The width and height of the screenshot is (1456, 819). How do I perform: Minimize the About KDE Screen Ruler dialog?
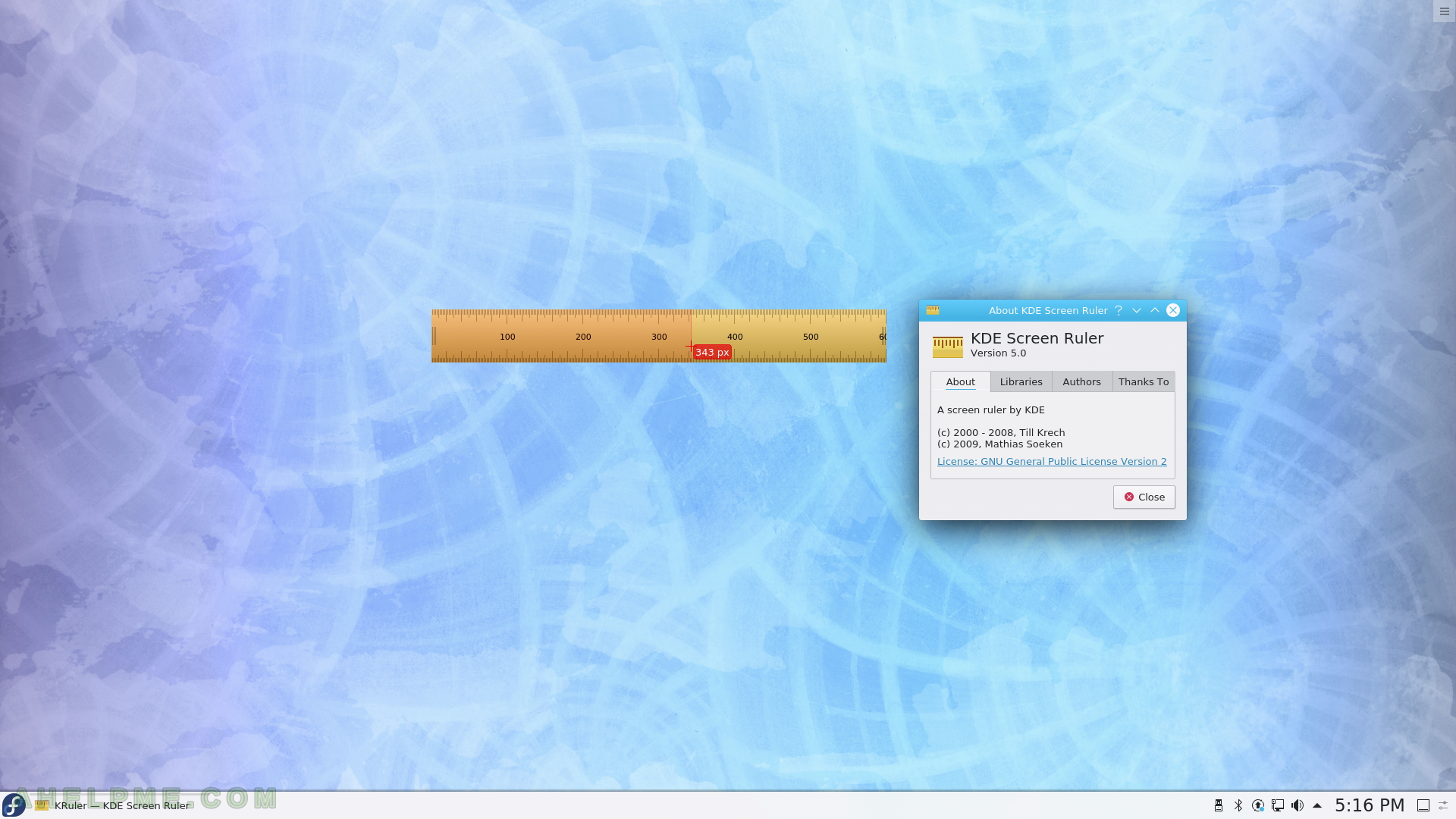tap(1137, 310)
